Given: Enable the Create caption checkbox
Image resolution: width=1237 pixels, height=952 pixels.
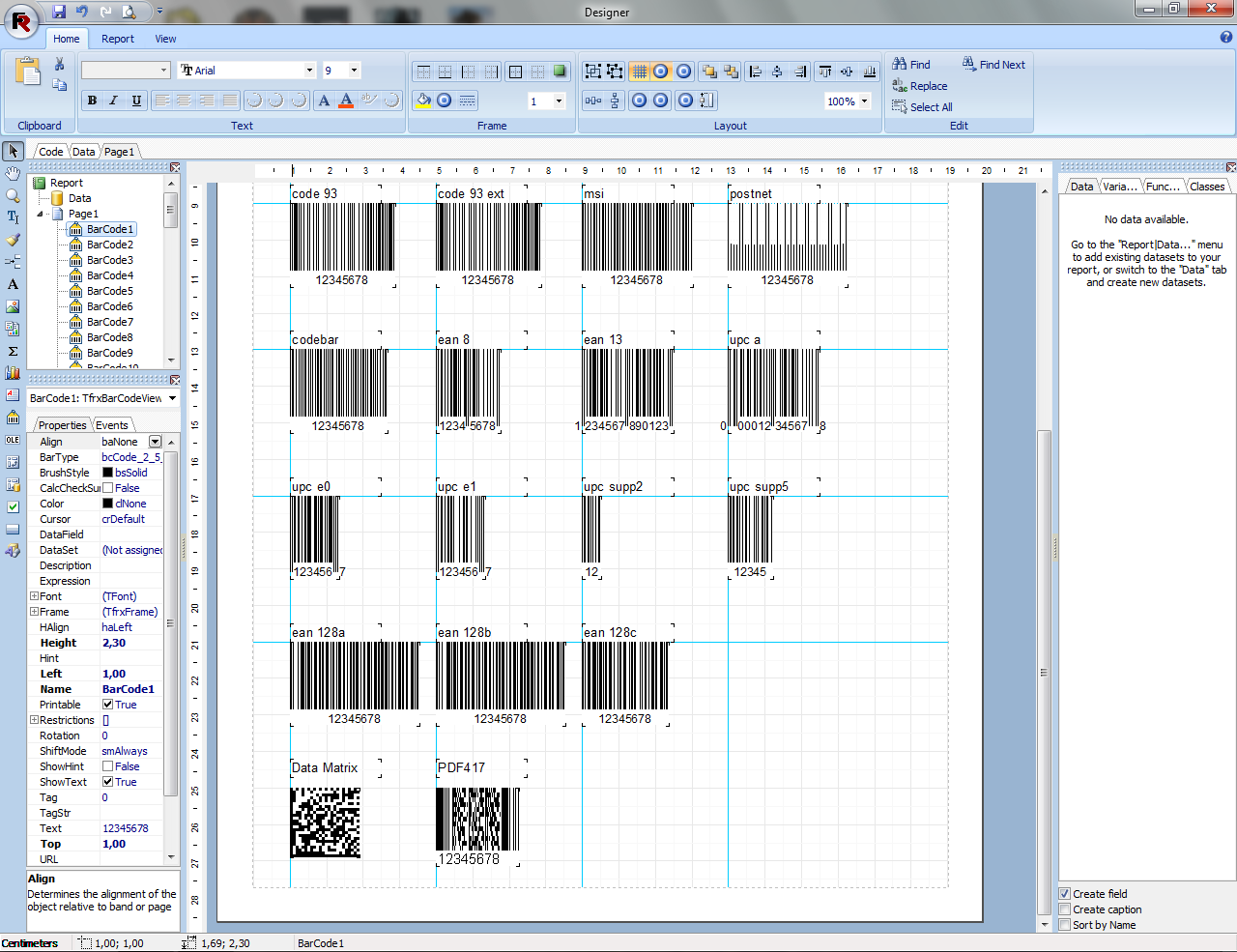Looking at the screenshot, I should [x=1065, y=909].
